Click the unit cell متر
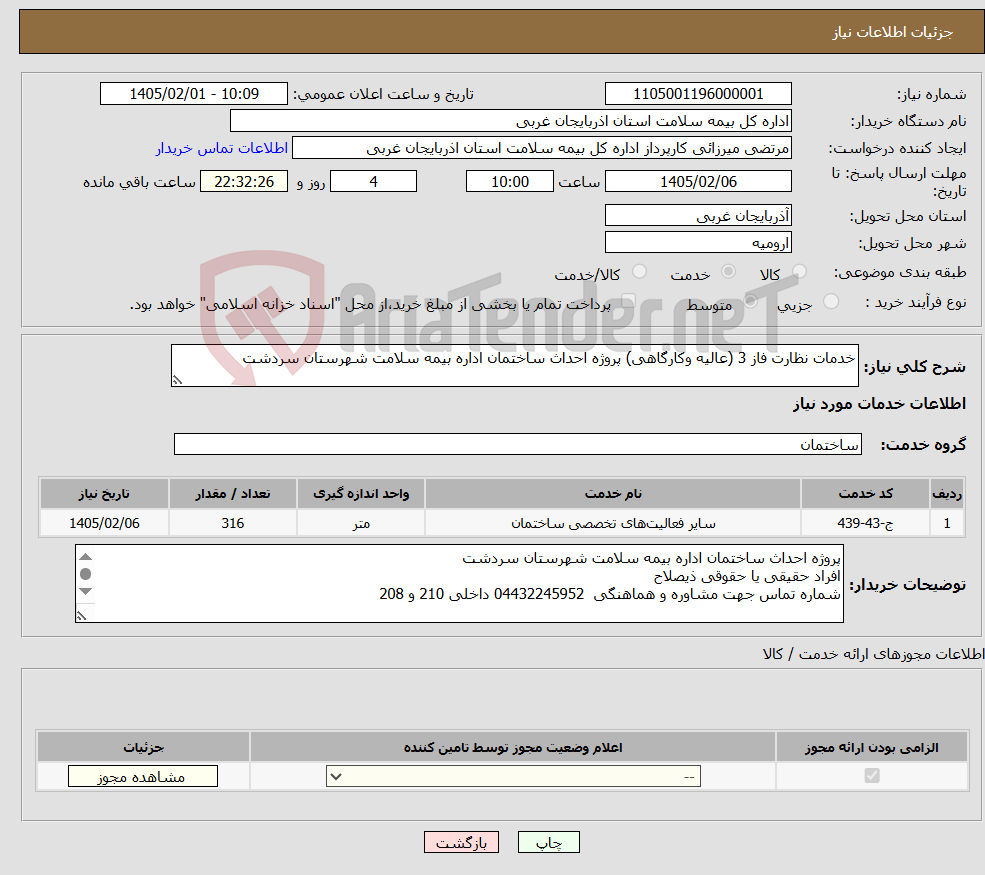Viewport: 985px width, 875px height. [361, 523]
